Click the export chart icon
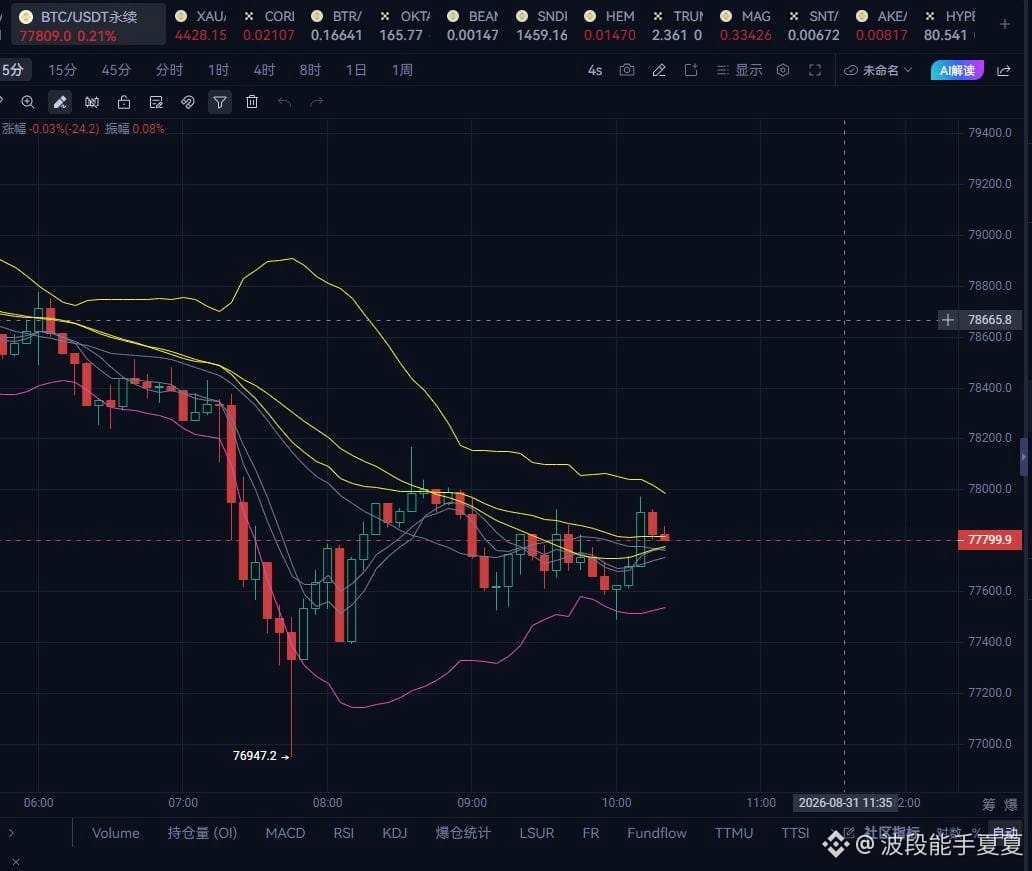 tap(691, 70)
